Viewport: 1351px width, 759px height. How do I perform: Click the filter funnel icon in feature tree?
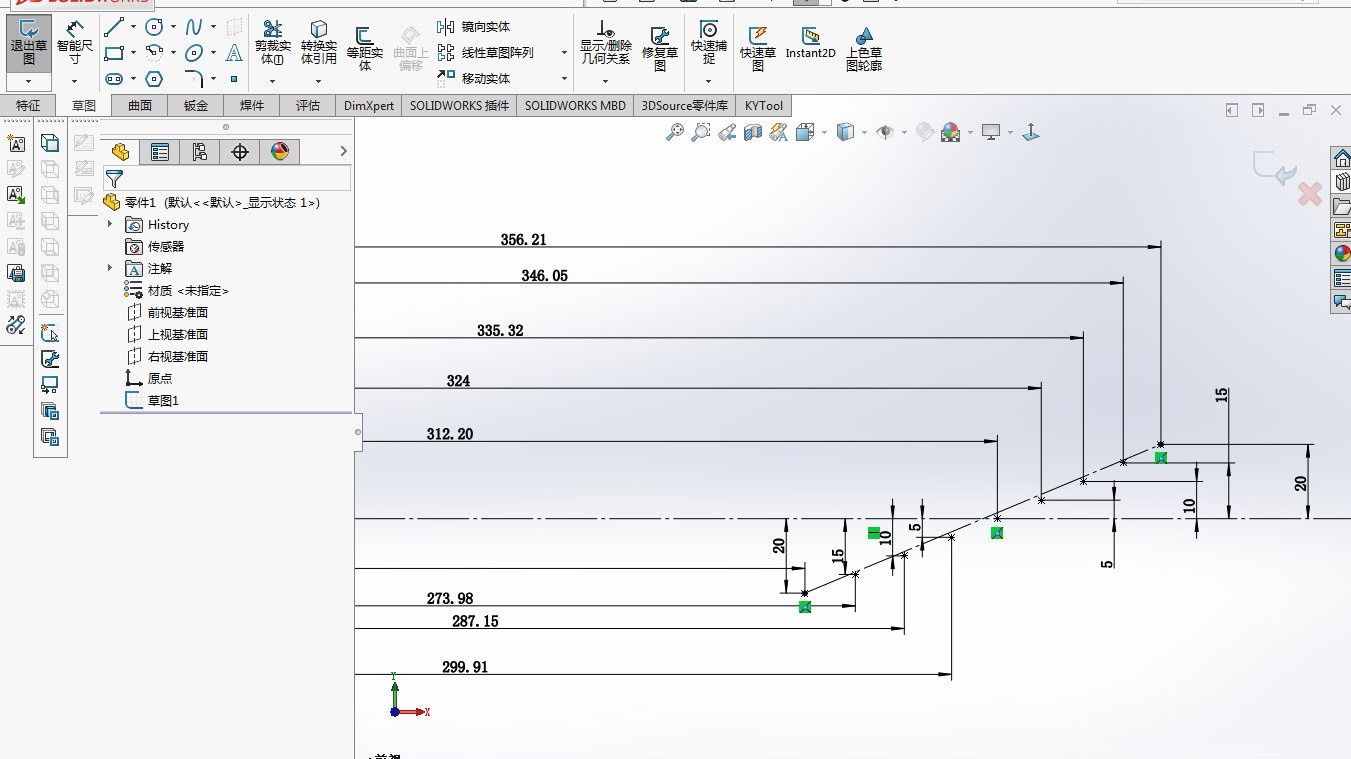point(115,179)
